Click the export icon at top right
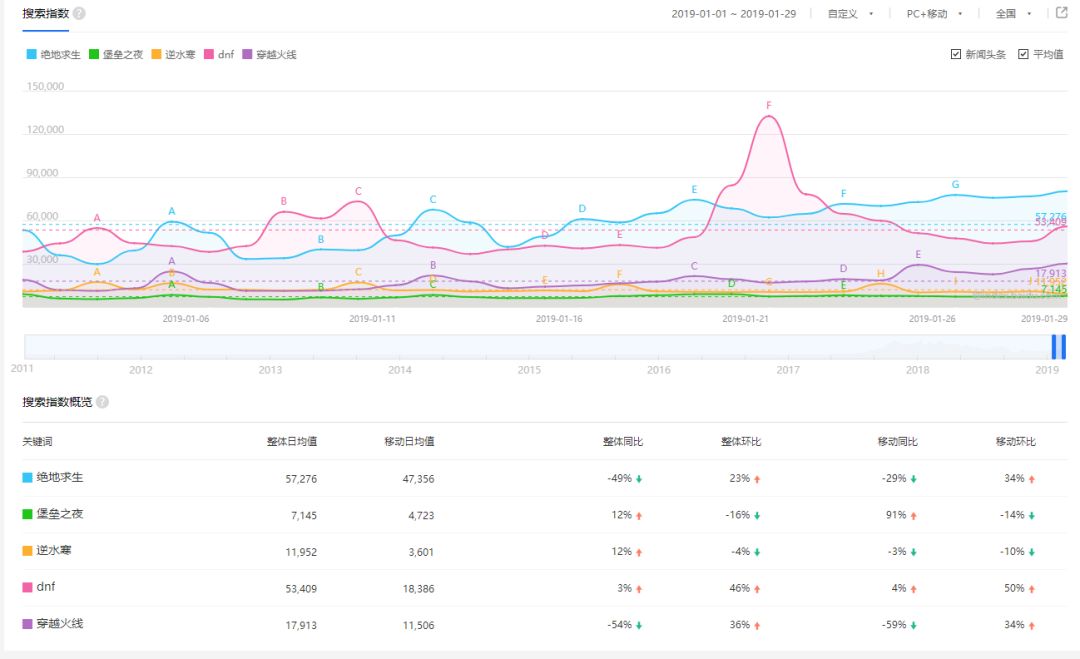Viewport: 1080px width, 659px height. 1061,12
